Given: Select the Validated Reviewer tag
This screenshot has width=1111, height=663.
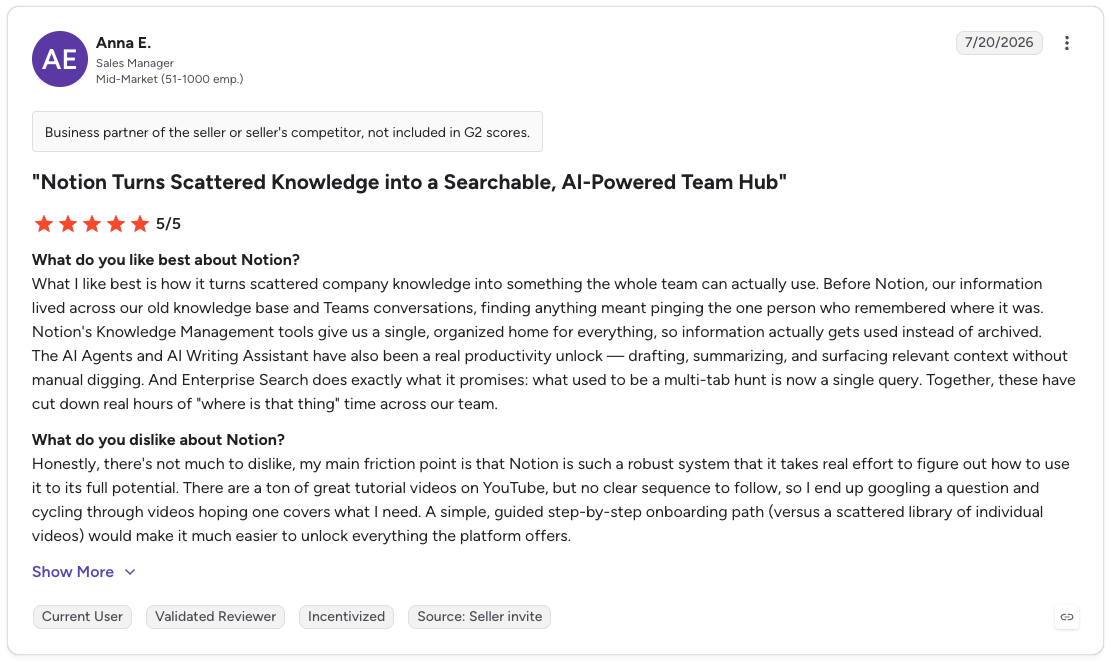Looking at the screenshot, I should pos(215,617).
